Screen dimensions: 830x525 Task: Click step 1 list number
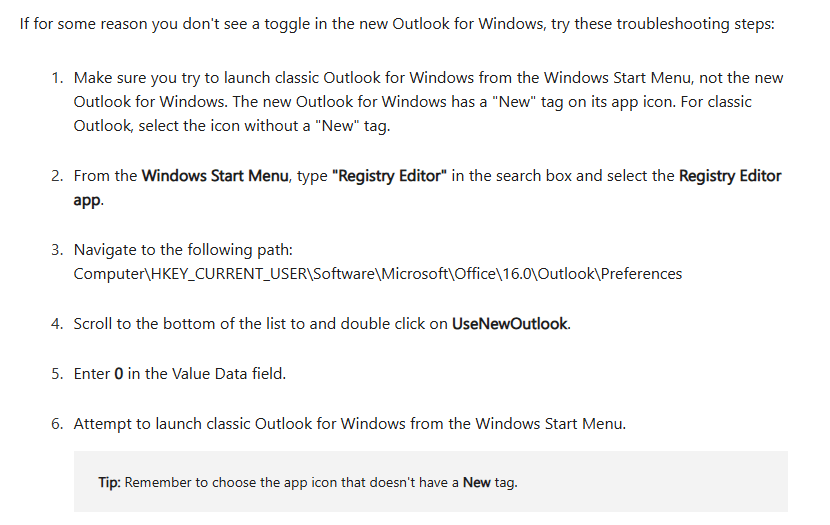pos(57,78)
